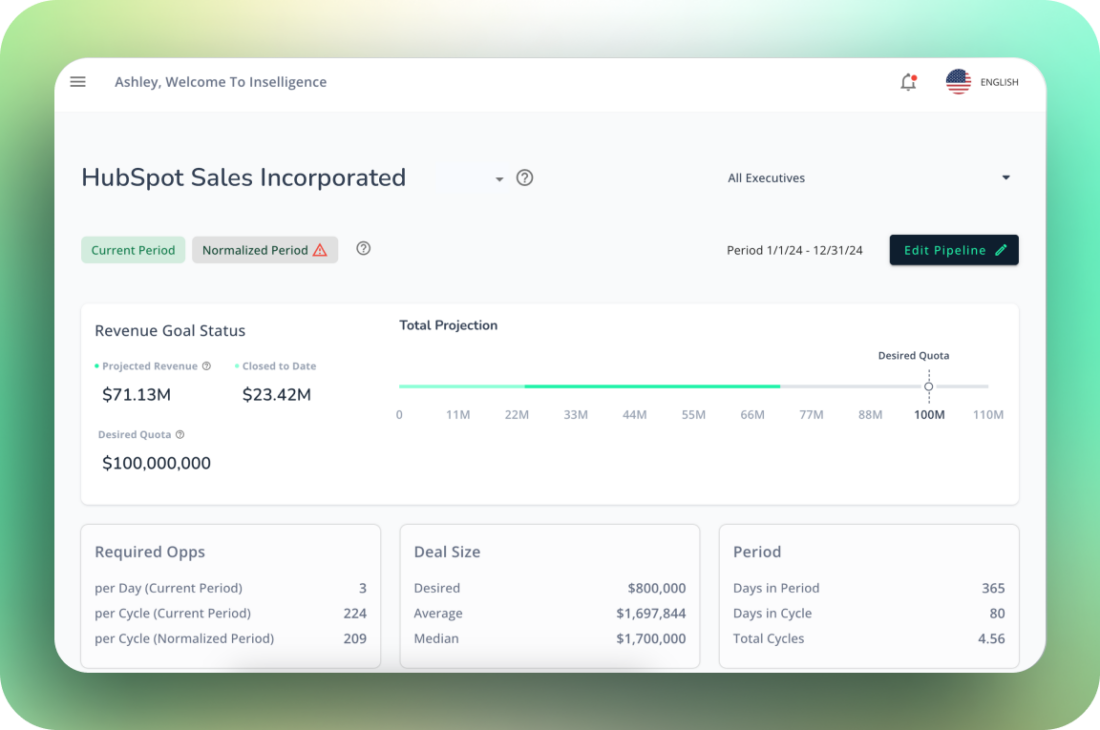Open the hamburger navigation menu
The height and width of the screenshot is (730, 1100).
click(77, 82)
